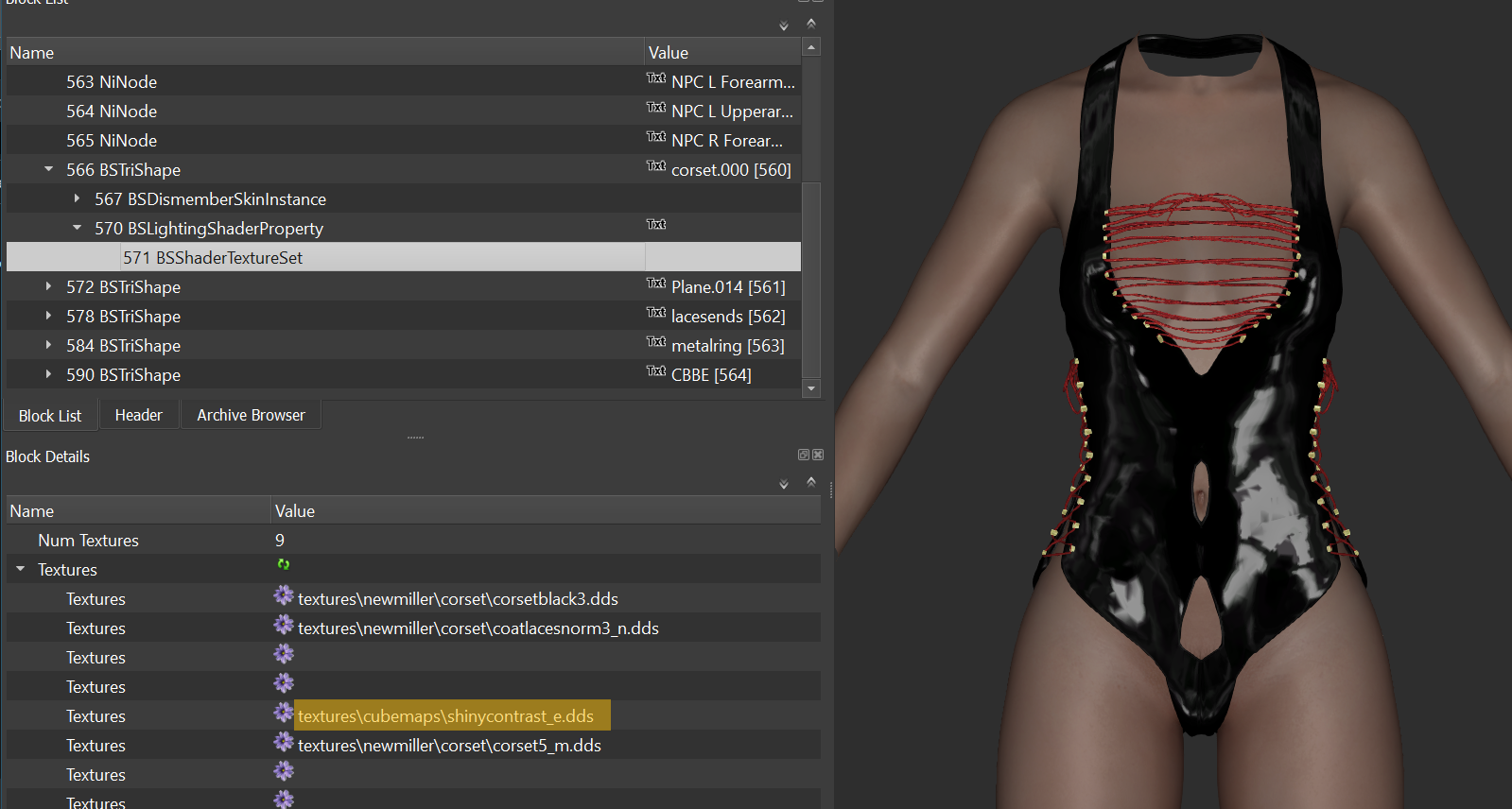This screenshot has width=1512, height=809.
Task: Click the Txt icon beside NPC R Forear
Action: (x=656, y=137)
